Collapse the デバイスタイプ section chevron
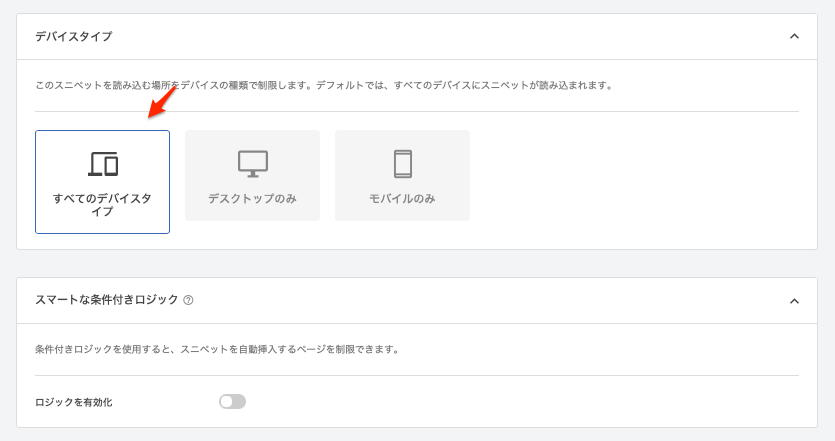This screenshot has height=441, width=835. click(794, 36)
